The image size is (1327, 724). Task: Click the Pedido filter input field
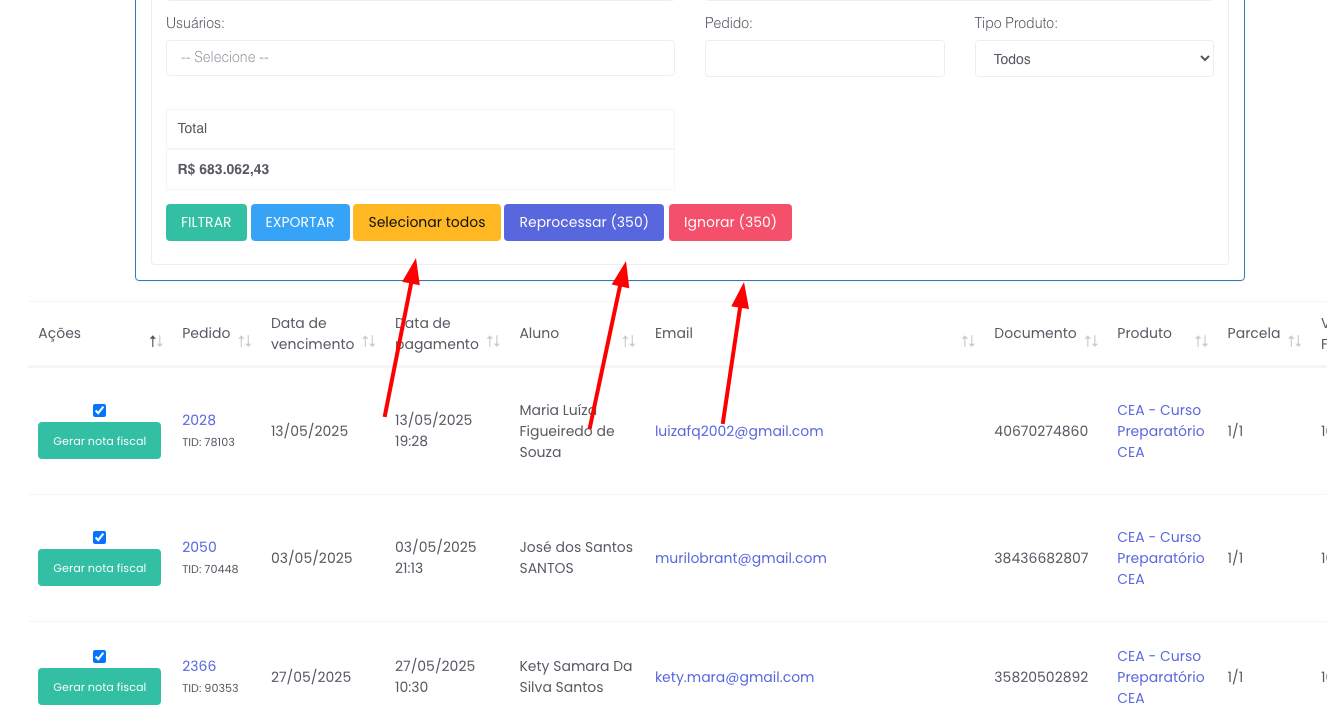point(824,59)
